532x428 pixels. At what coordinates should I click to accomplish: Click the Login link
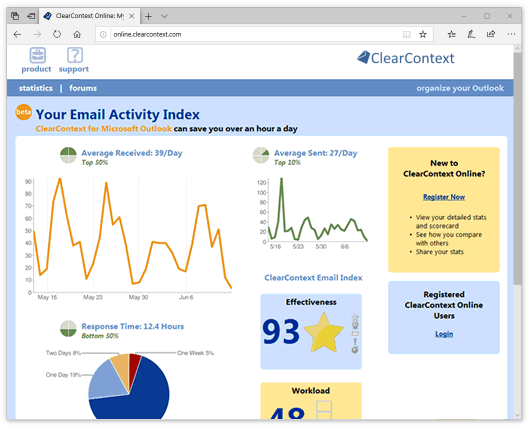pos(444,334)
